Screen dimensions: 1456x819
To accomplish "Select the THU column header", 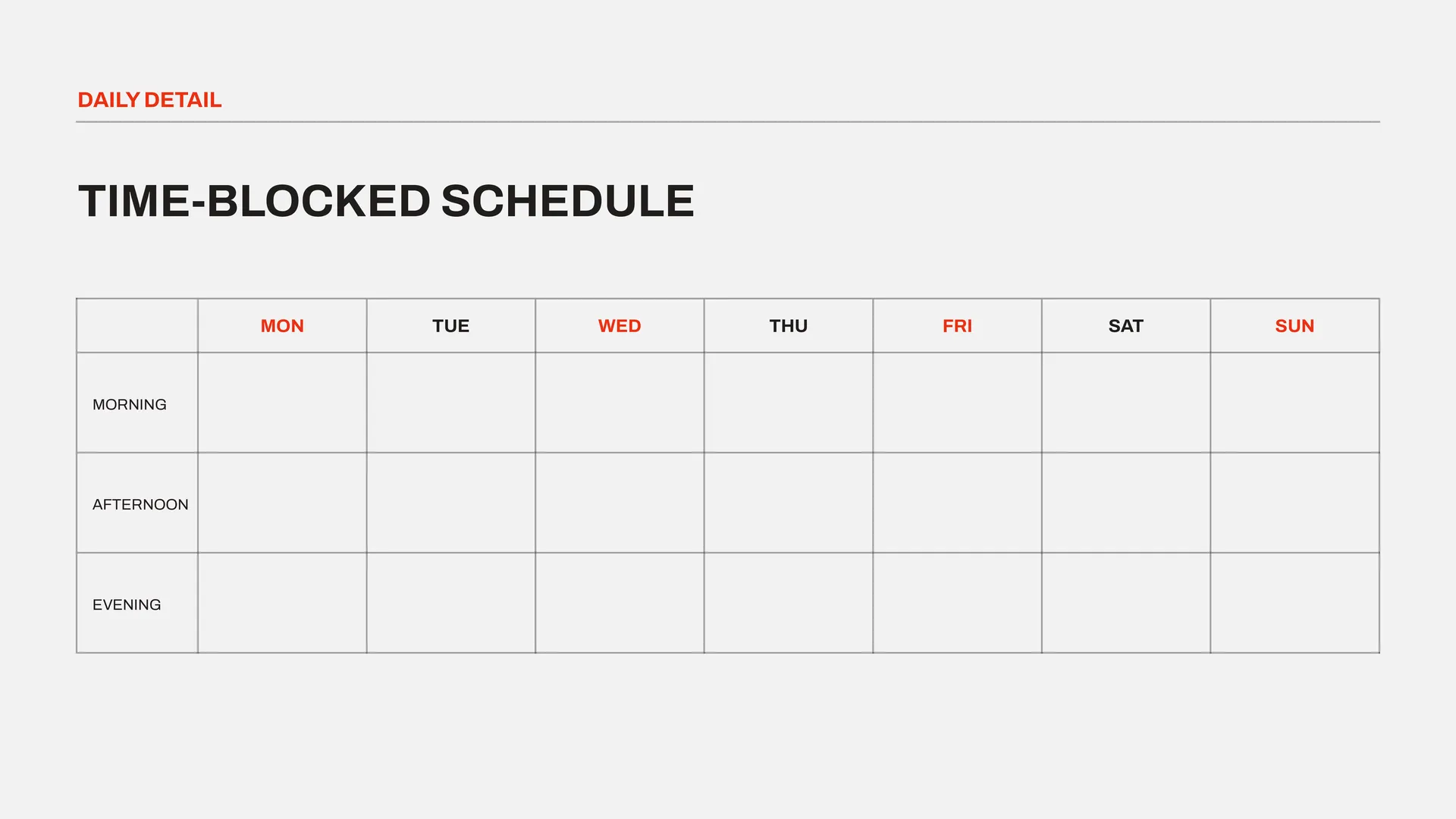I will [788, 326].
